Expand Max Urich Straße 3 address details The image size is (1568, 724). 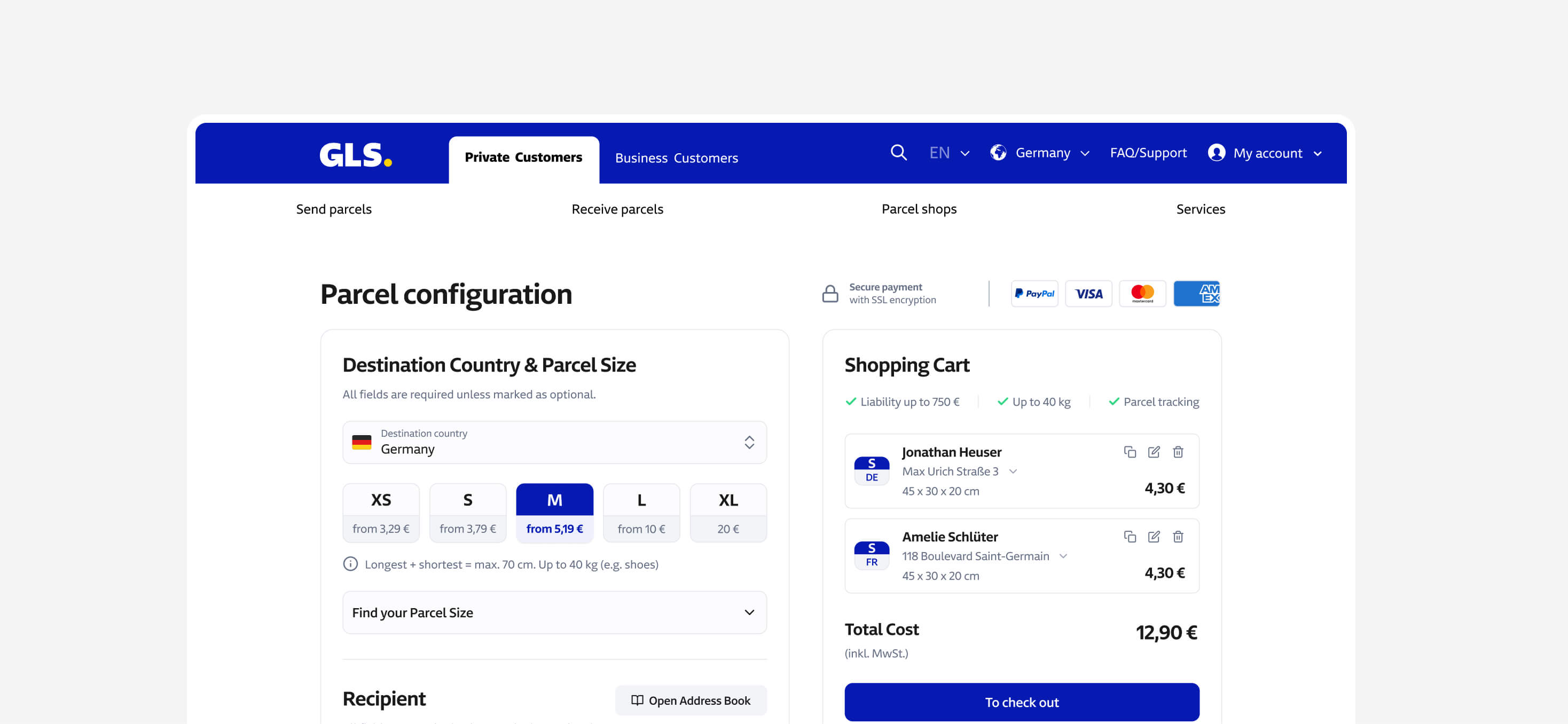[x=1013, y=471]
